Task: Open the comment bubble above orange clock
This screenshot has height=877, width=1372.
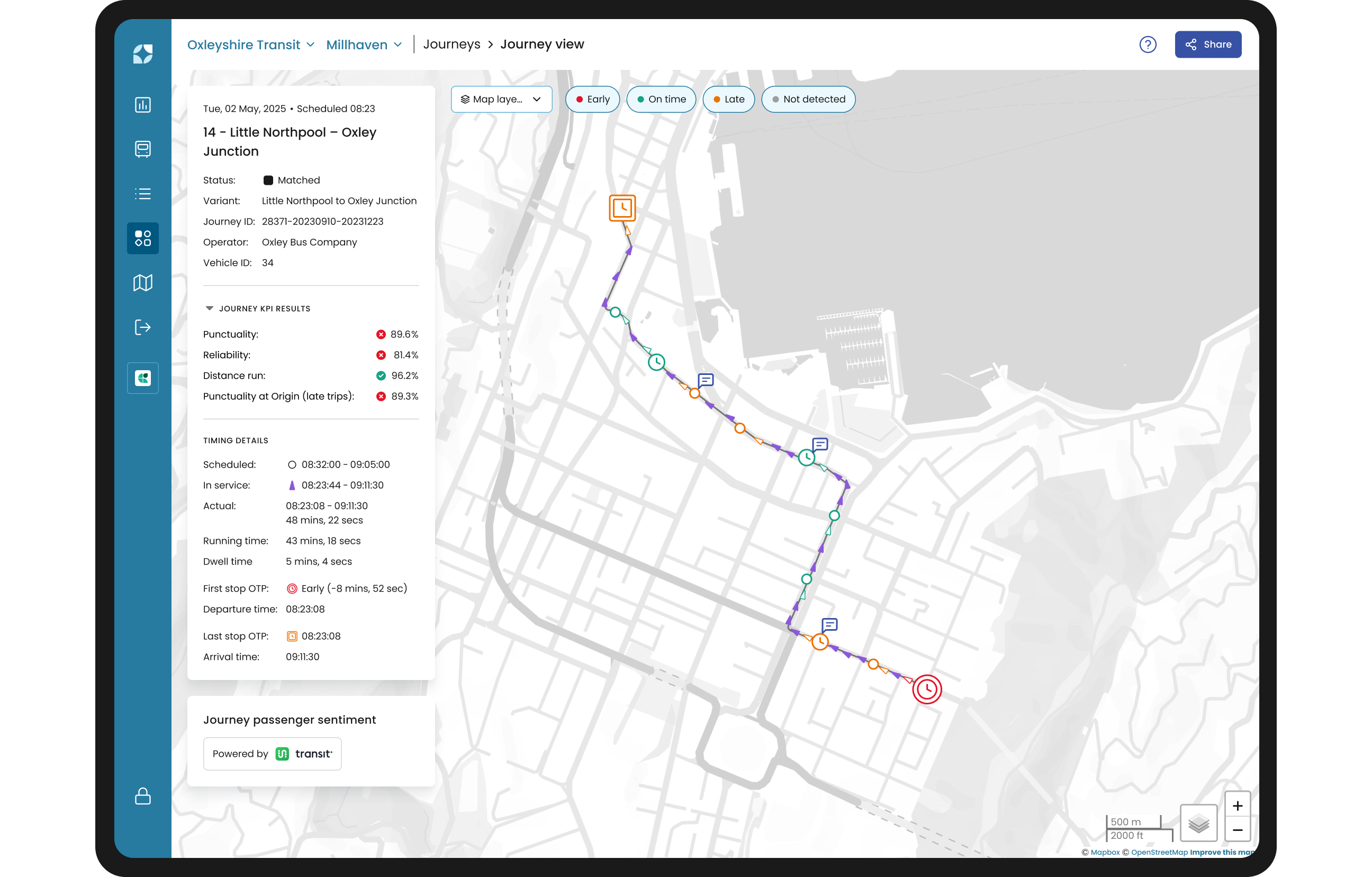Action: 829,625
